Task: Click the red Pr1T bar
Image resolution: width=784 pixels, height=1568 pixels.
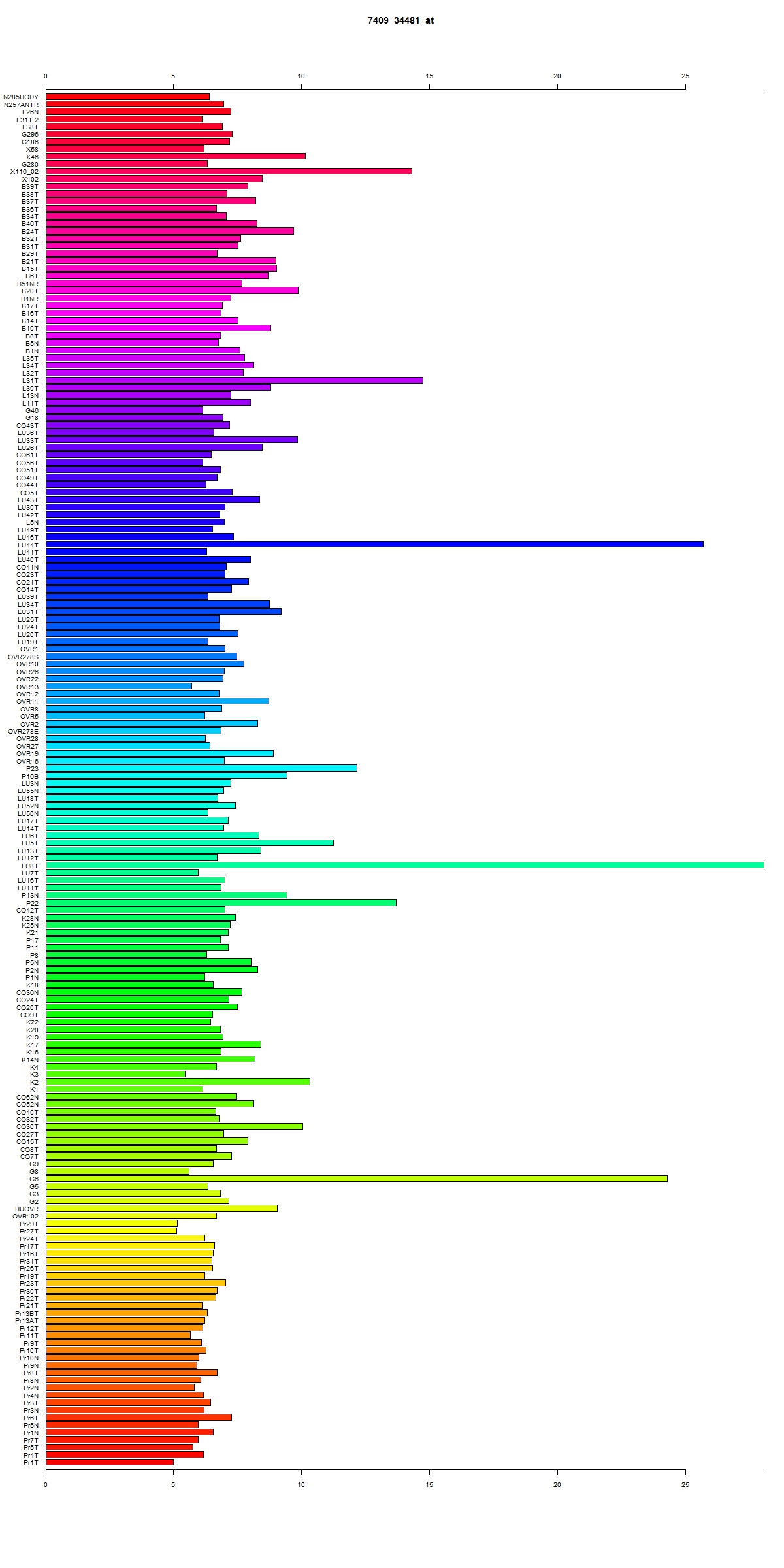Action: coord(110,1462)
